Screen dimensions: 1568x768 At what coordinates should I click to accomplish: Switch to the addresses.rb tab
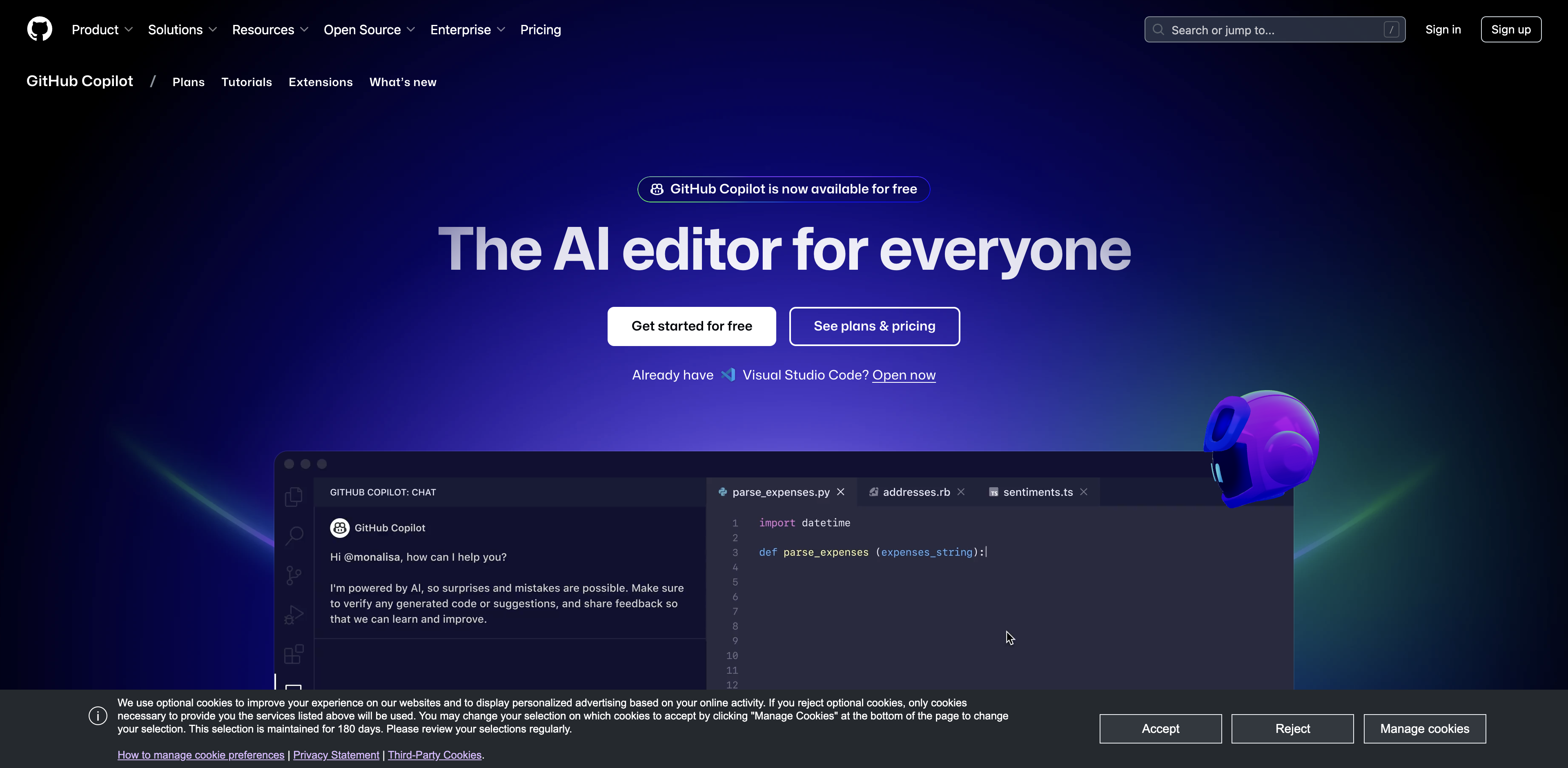tap(917, 492)
